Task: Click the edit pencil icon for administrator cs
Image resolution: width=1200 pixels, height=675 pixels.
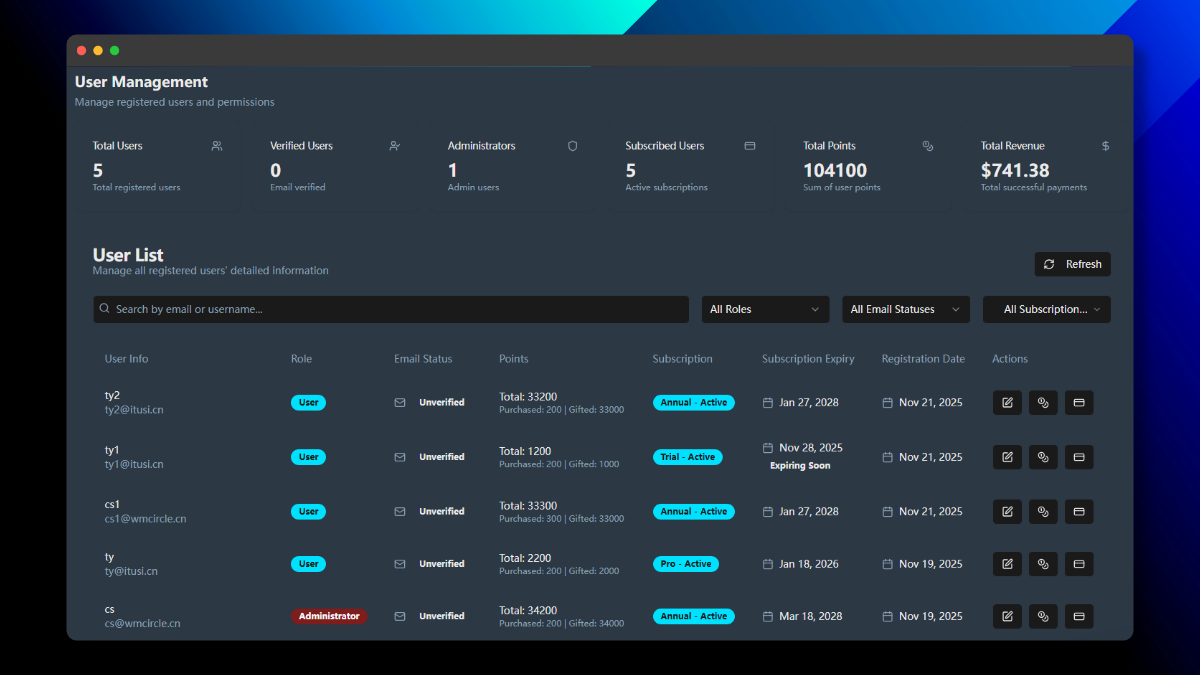Action: tap(1007, 616)
